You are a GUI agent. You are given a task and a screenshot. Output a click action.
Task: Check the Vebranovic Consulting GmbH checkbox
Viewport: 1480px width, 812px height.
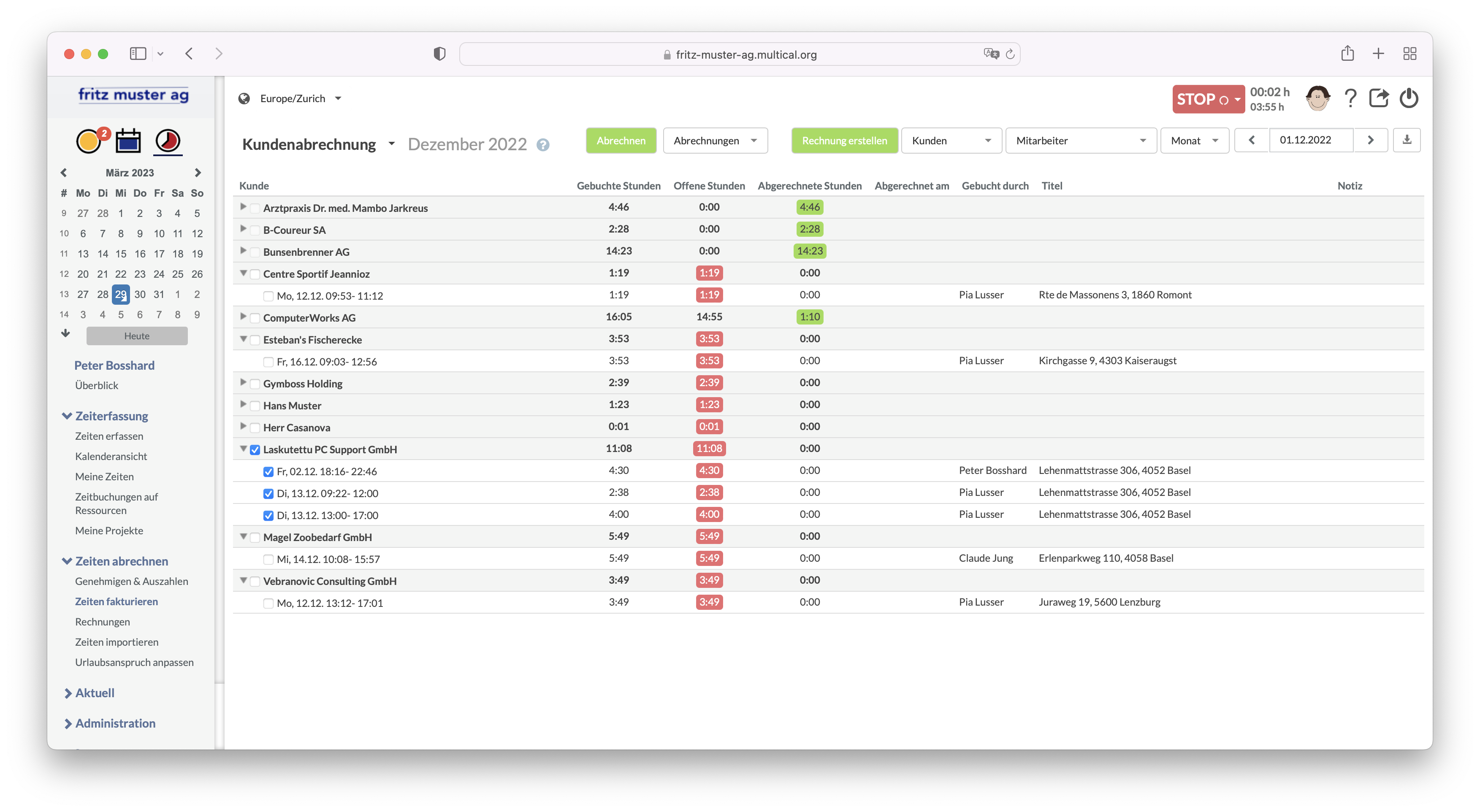(255, 581)
